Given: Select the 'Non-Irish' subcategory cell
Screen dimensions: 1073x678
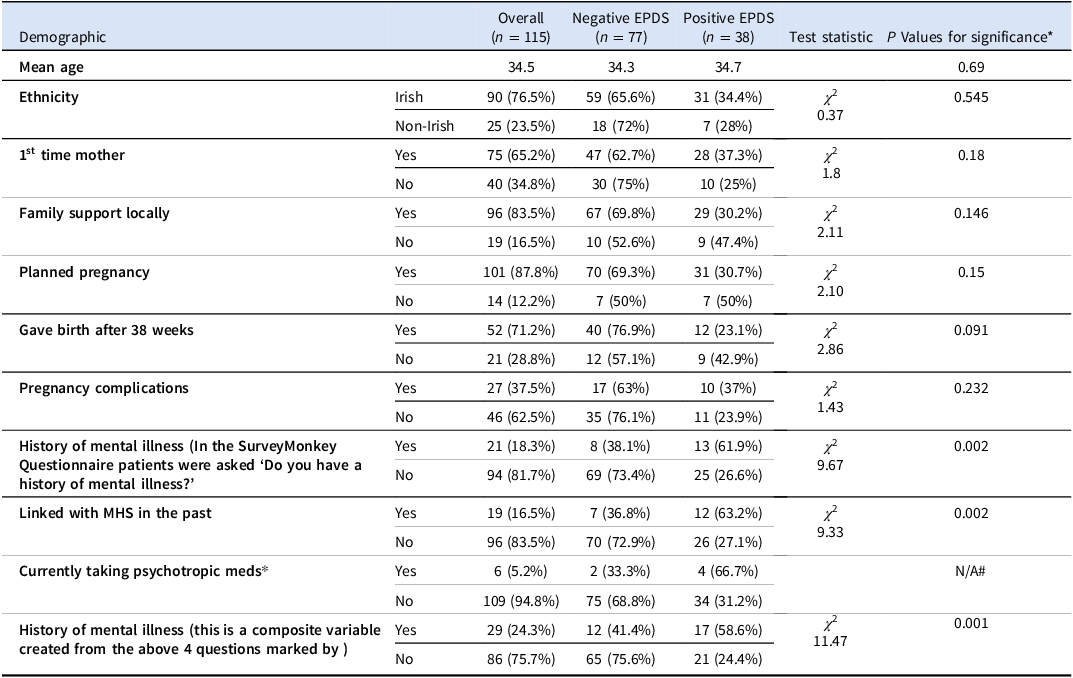Looking at the screenshot, I should [425, 126].
